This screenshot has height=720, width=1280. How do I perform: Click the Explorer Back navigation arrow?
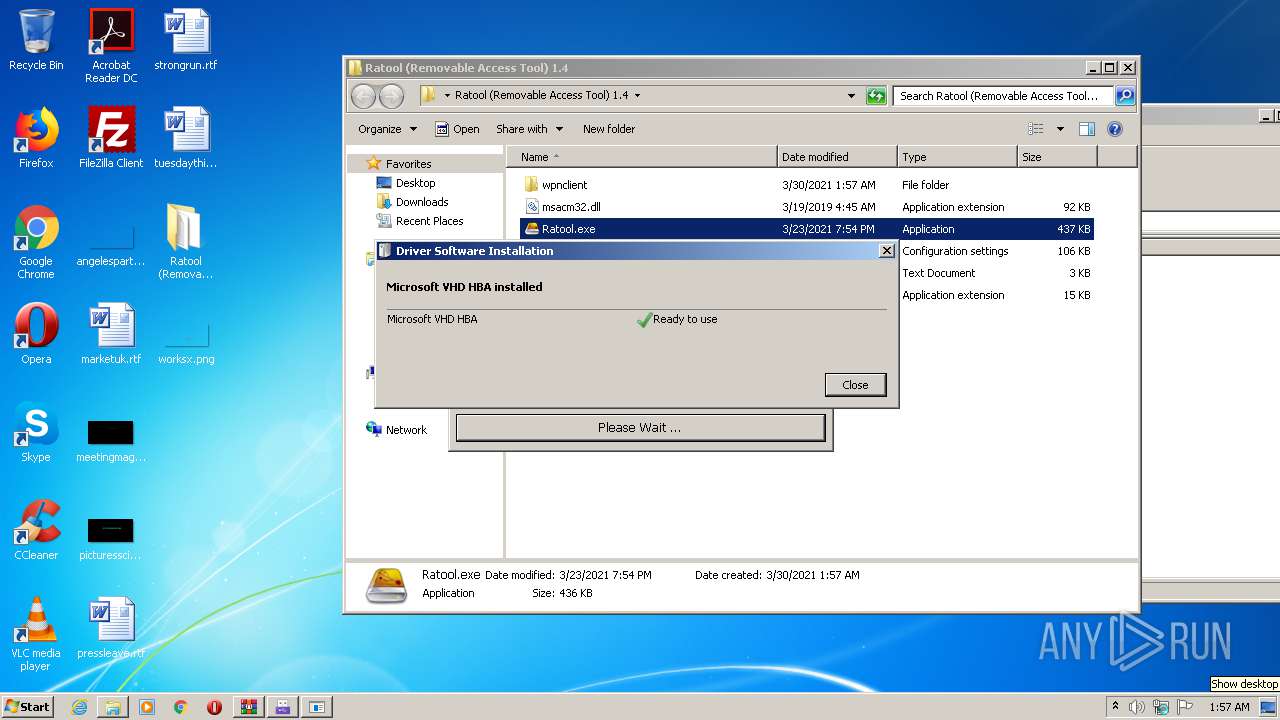coord(363,96)
